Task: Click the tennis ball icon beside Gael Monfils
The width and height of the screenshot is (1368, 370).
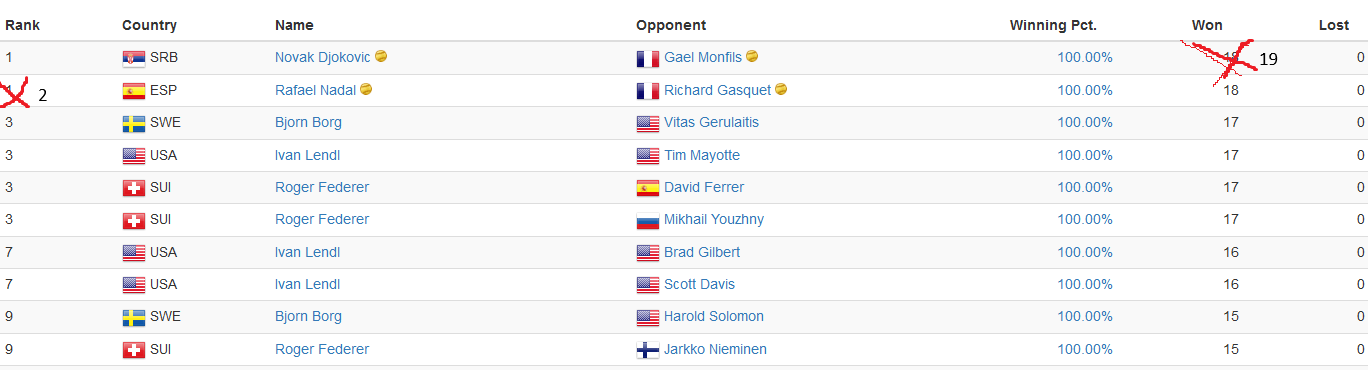Action: click(x=752, y=57)
